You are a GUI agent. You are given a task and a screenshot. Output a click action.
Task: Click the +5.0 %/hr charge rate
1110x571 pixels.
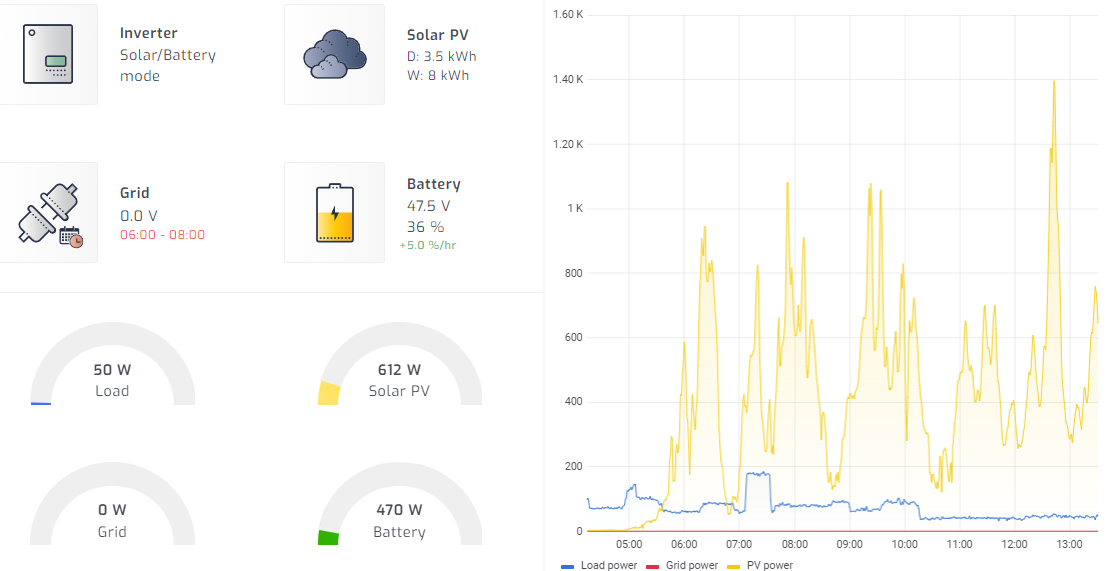tap(428, 246)
